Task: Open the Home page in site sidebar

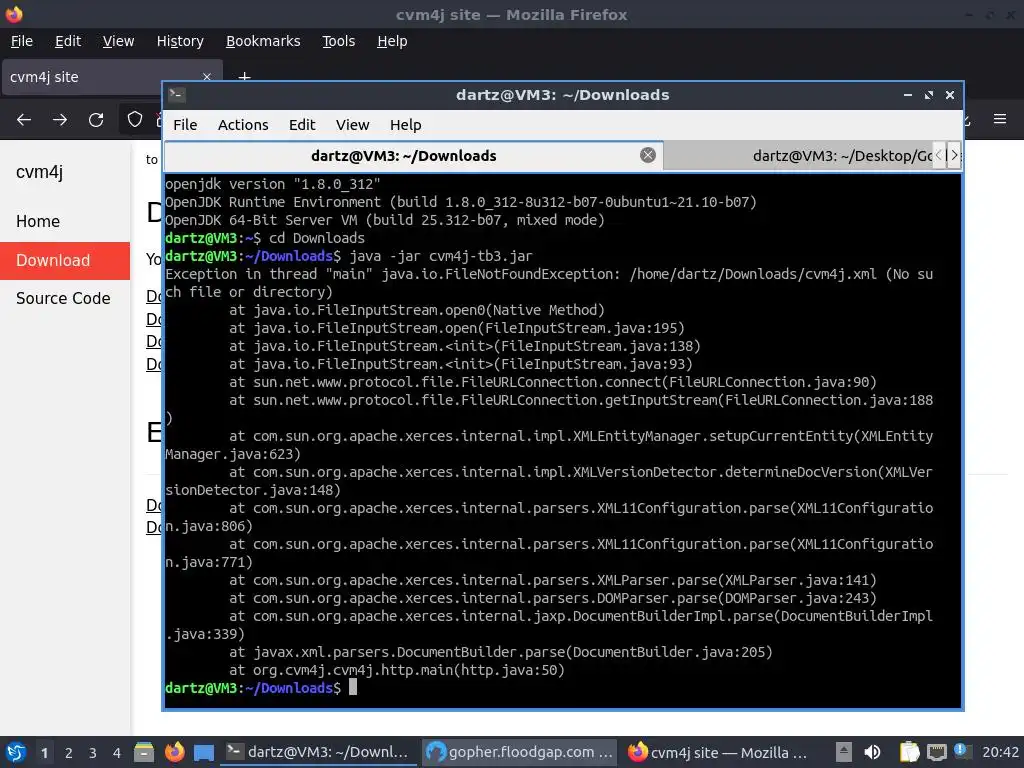Action: [x=38, y=221]
